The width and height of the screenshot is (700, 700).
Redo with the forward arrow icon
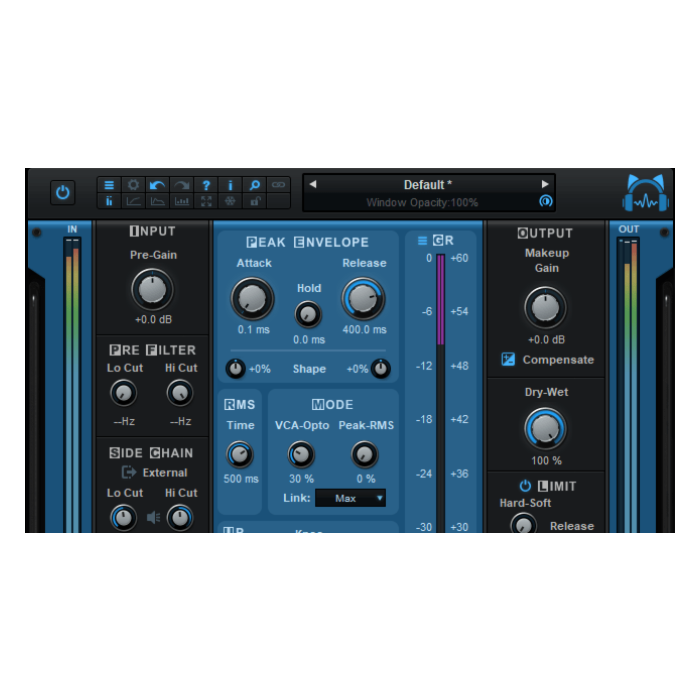[182, 185]
